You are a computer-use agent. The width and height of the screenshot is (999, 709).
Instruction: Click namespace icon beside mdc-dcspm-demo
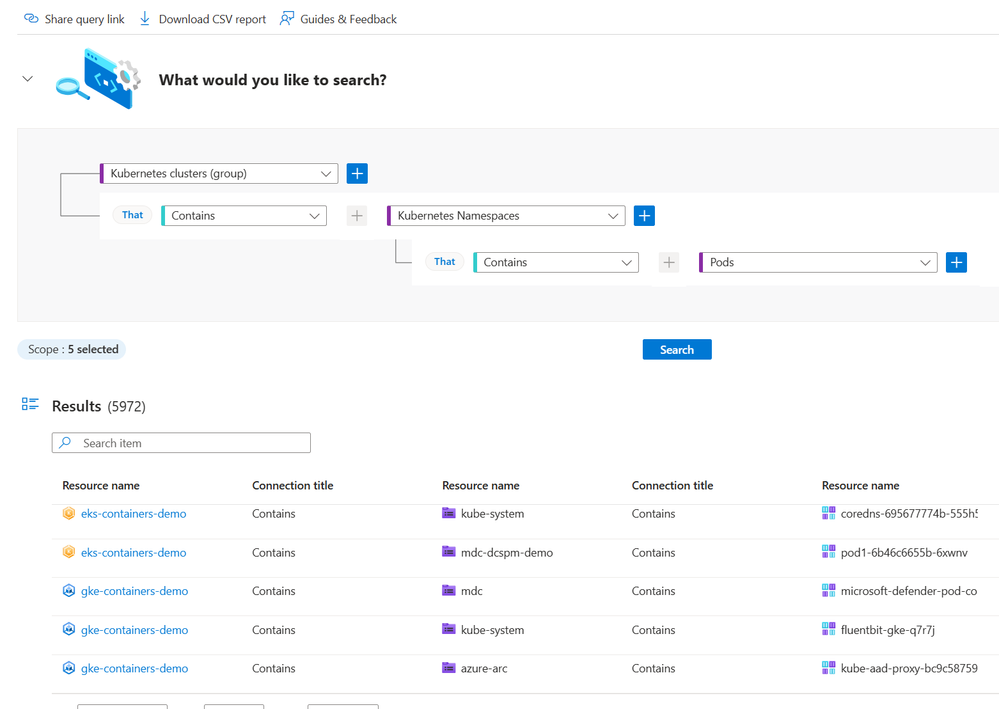pos(449,552)
